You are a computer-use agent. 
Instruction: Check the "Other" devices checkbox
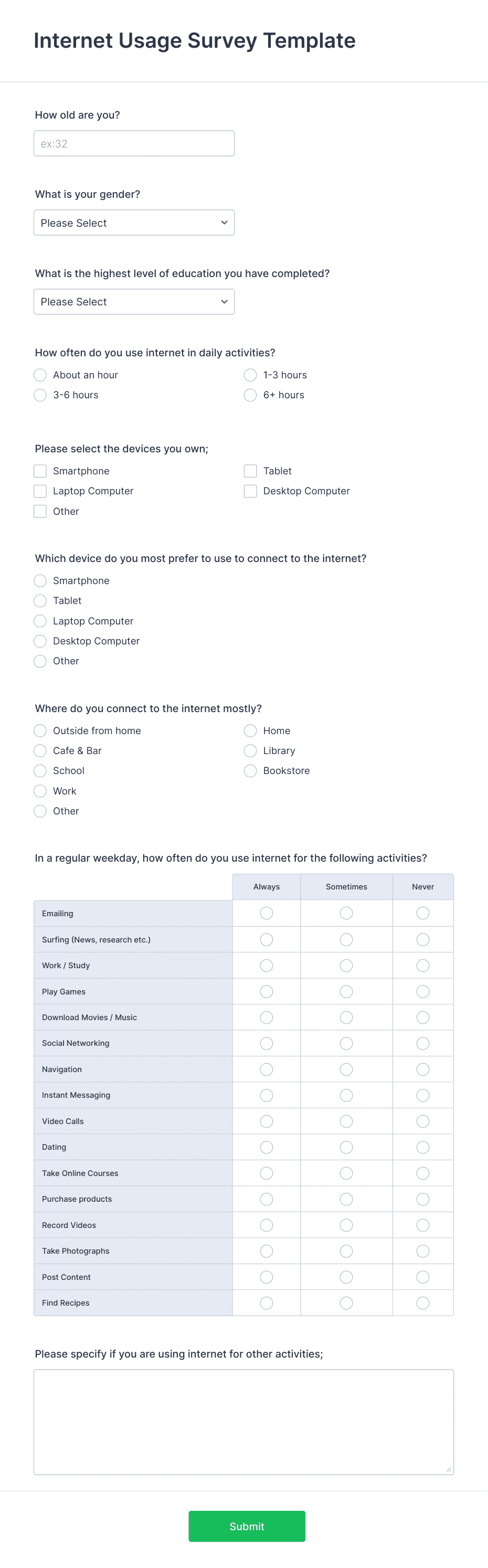(40, 511)
